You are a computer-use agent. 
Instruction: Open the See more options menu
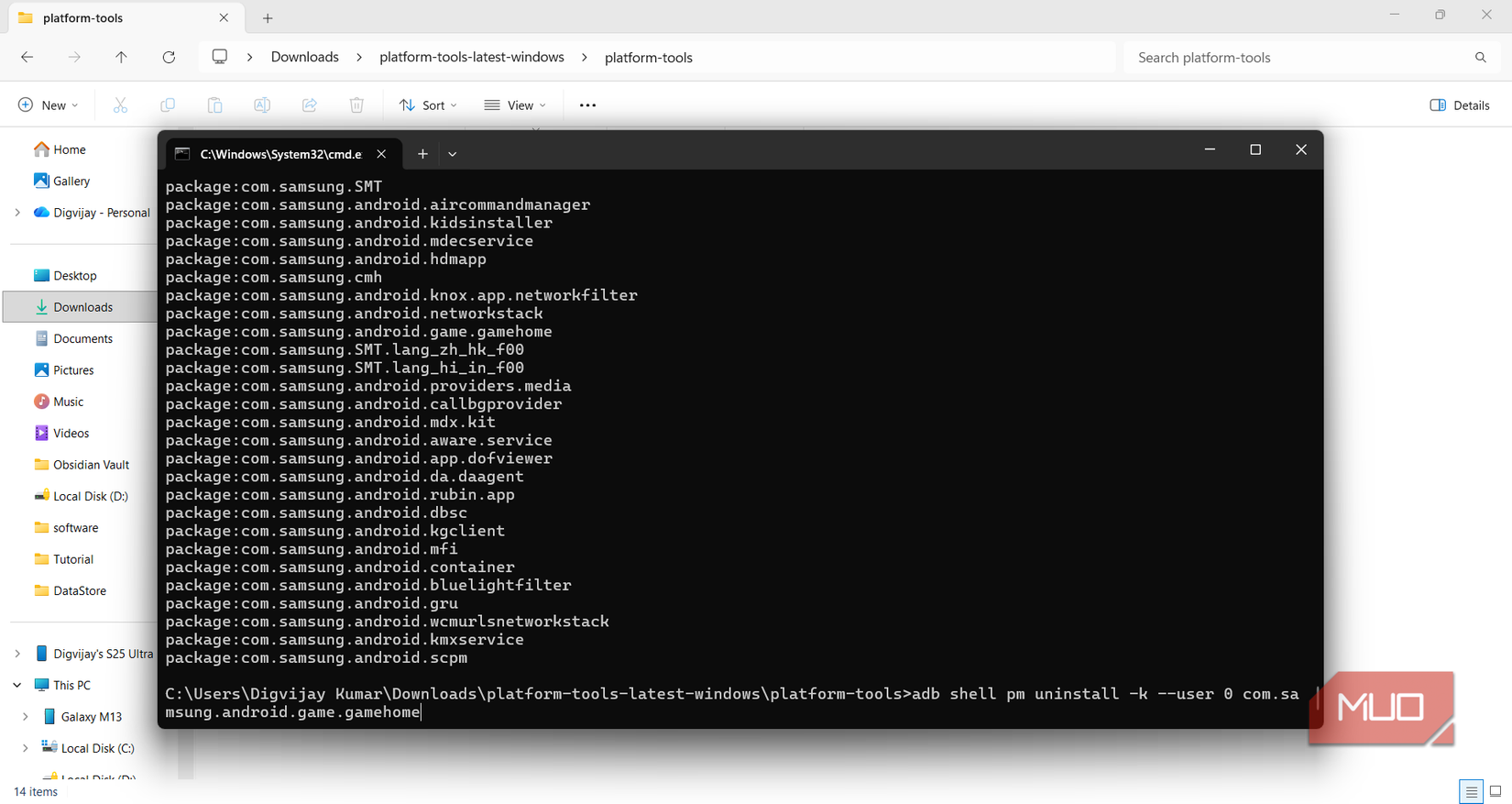[587, 105]
